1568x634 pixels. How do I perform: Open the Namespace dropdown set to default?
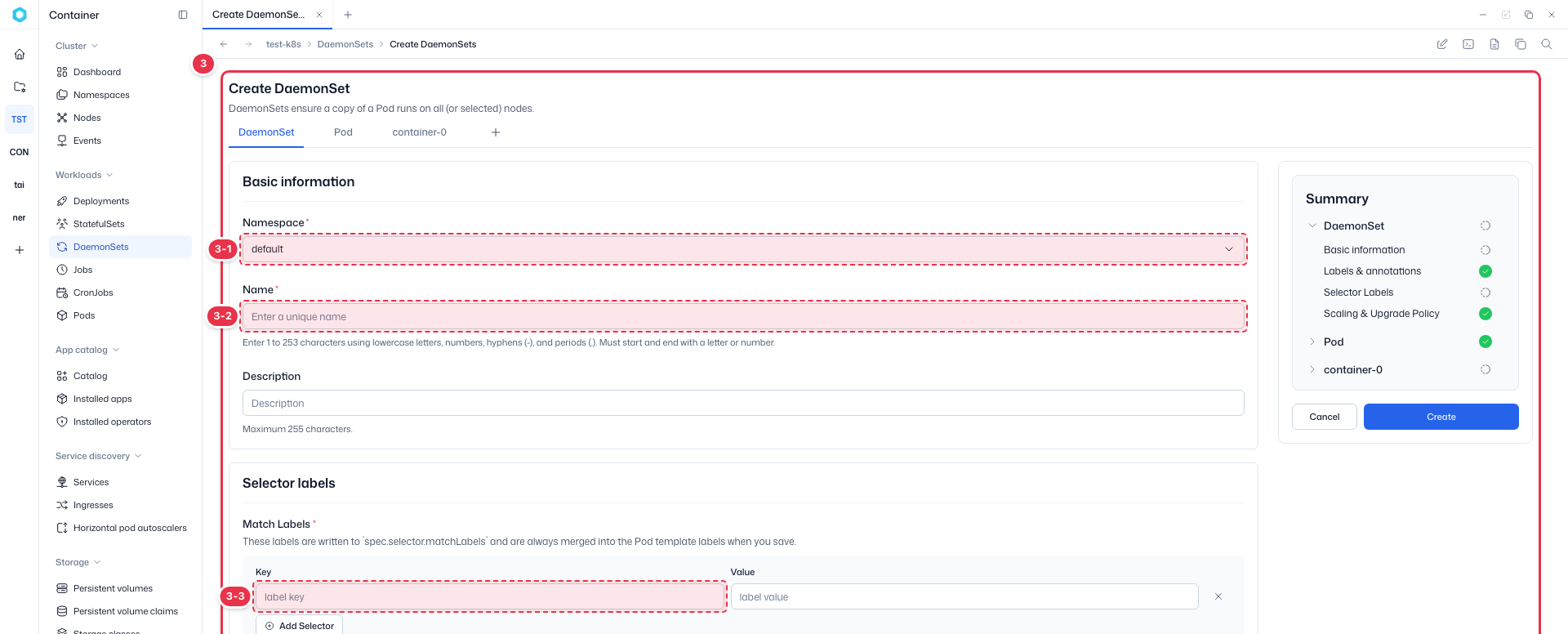(x=743, y=249)
